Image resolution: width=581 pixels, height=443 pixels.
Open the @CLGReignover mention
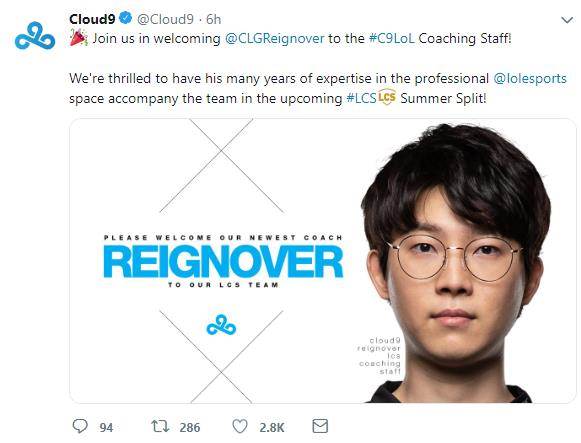(x=275, y=39)
